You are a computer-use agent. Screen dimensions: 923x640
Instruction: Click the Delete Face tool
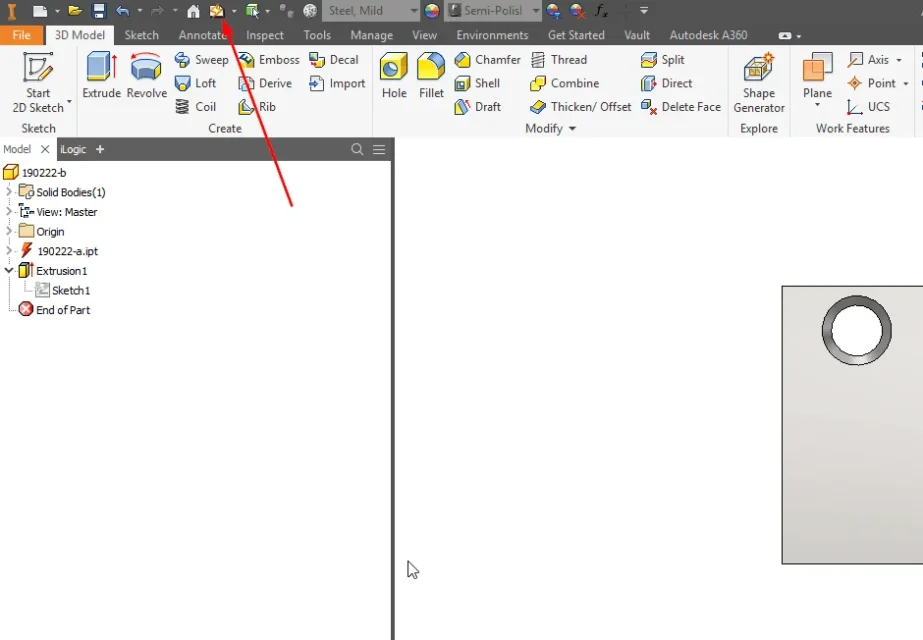(680, 107)
